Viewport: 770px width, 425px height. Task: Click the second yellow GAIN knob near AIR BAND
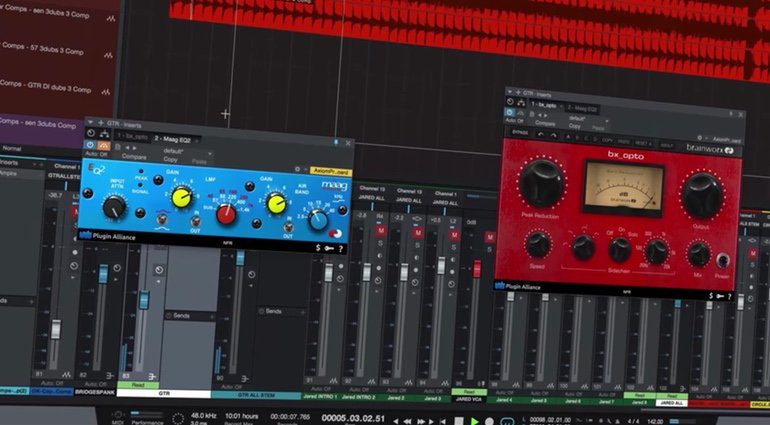click(276, 203)
